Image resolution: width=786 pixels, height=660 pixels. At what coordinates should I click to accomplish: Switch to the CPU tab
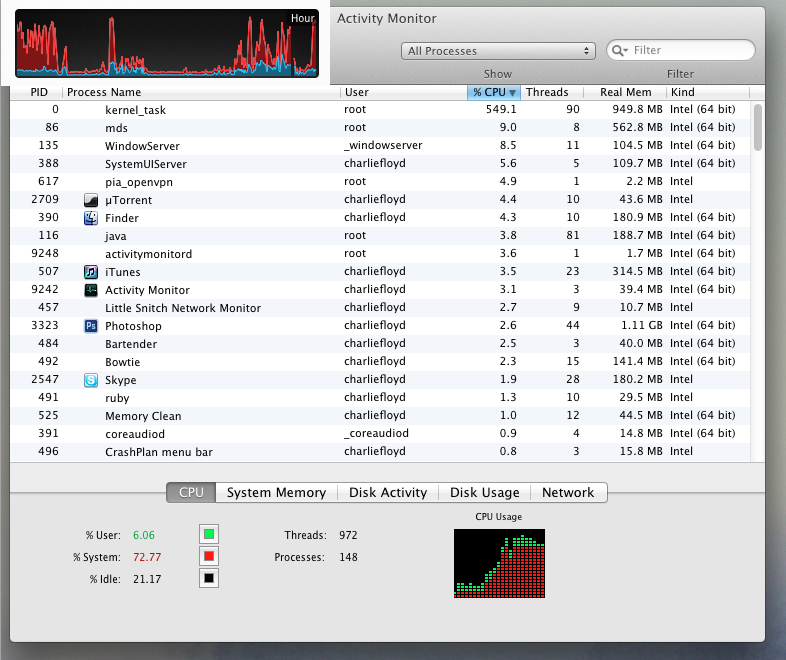click(x=191, y=493)
